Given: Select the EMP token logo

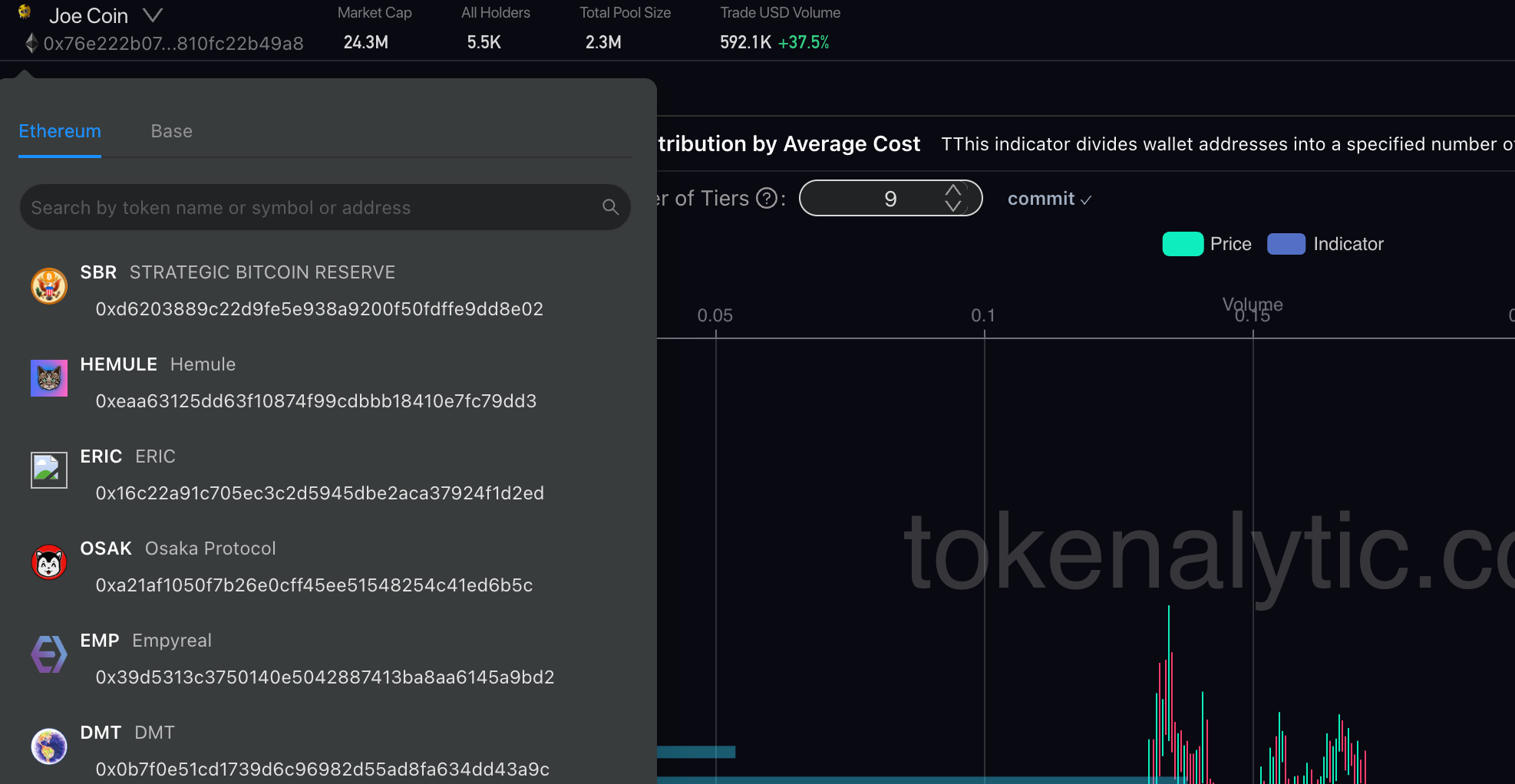Looking at the screenshot, I should coord(49,654).
